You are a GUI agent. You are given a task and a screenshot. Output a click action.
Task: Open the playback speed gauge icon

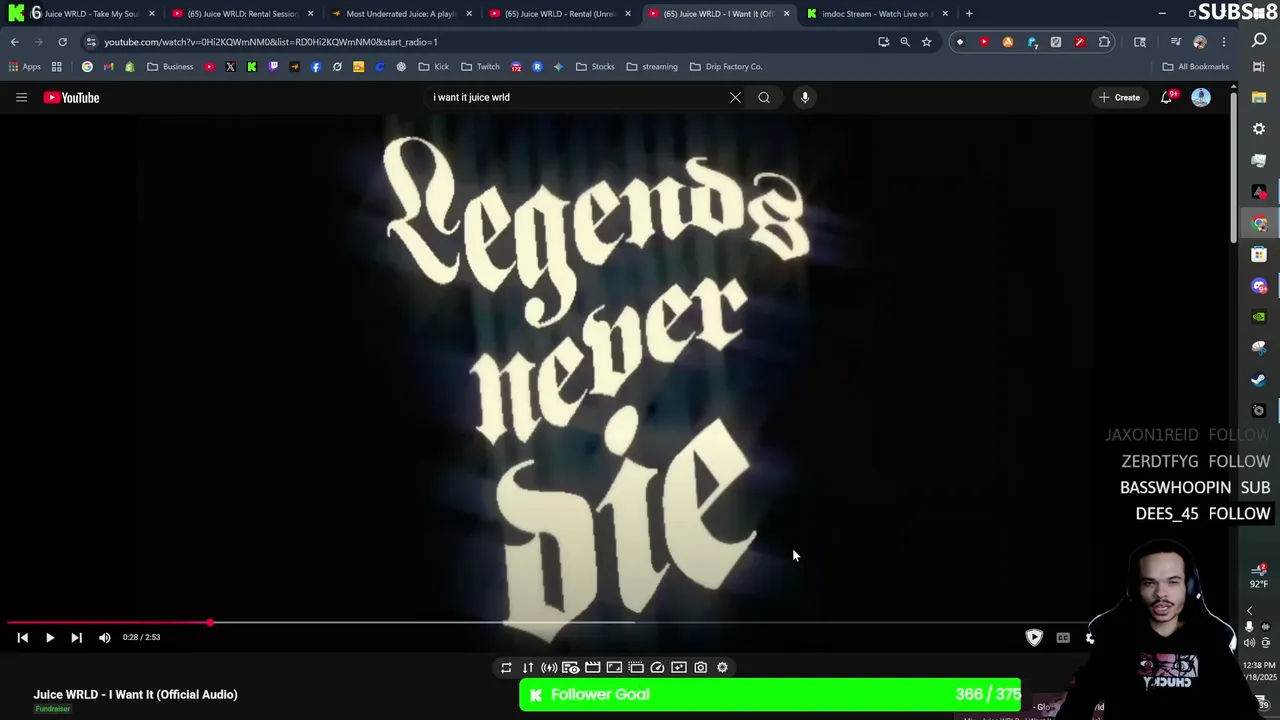(x=657, y=667)
